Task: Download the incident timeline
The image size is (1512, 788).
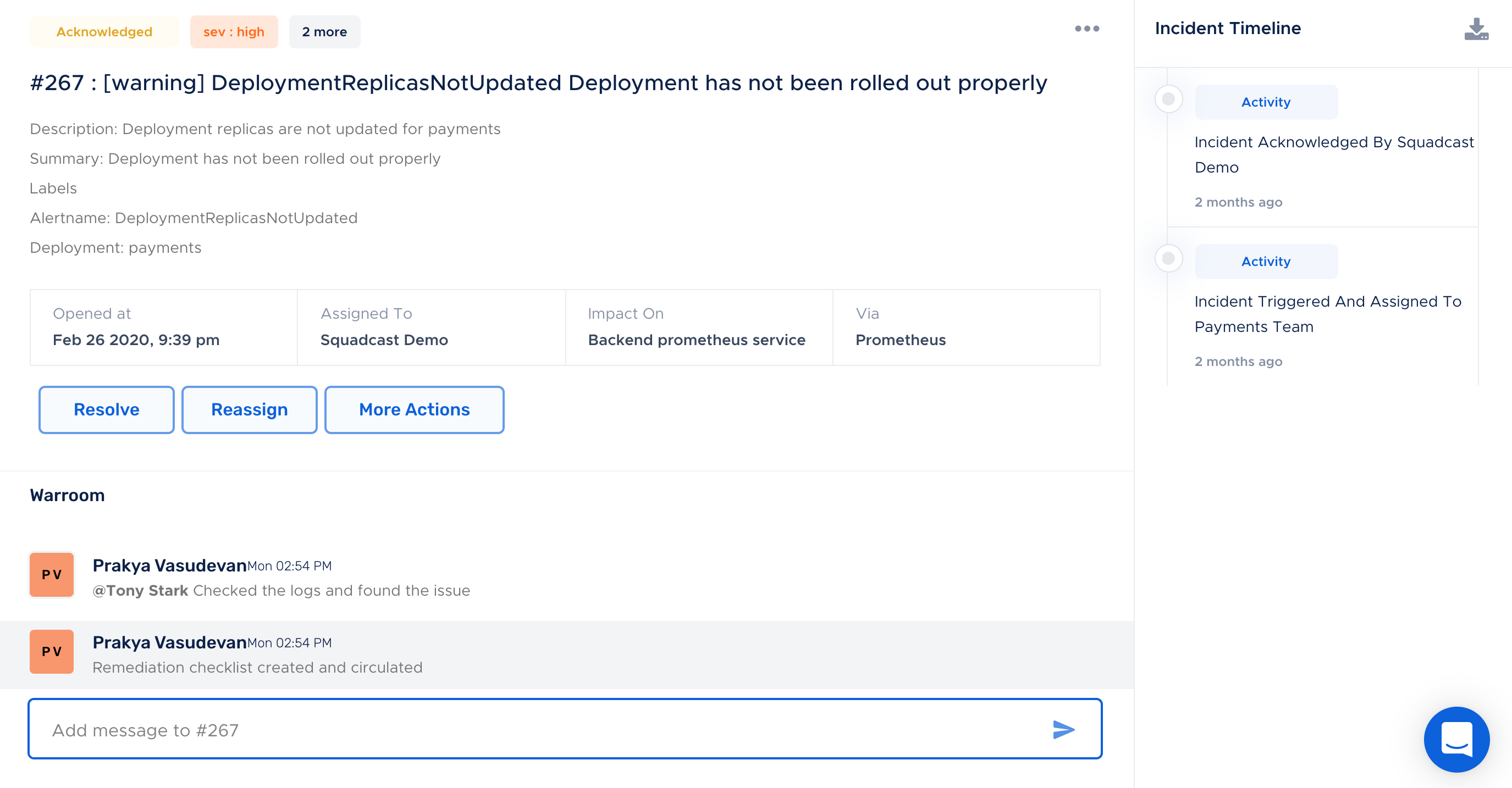Action: coord(1476,29)
